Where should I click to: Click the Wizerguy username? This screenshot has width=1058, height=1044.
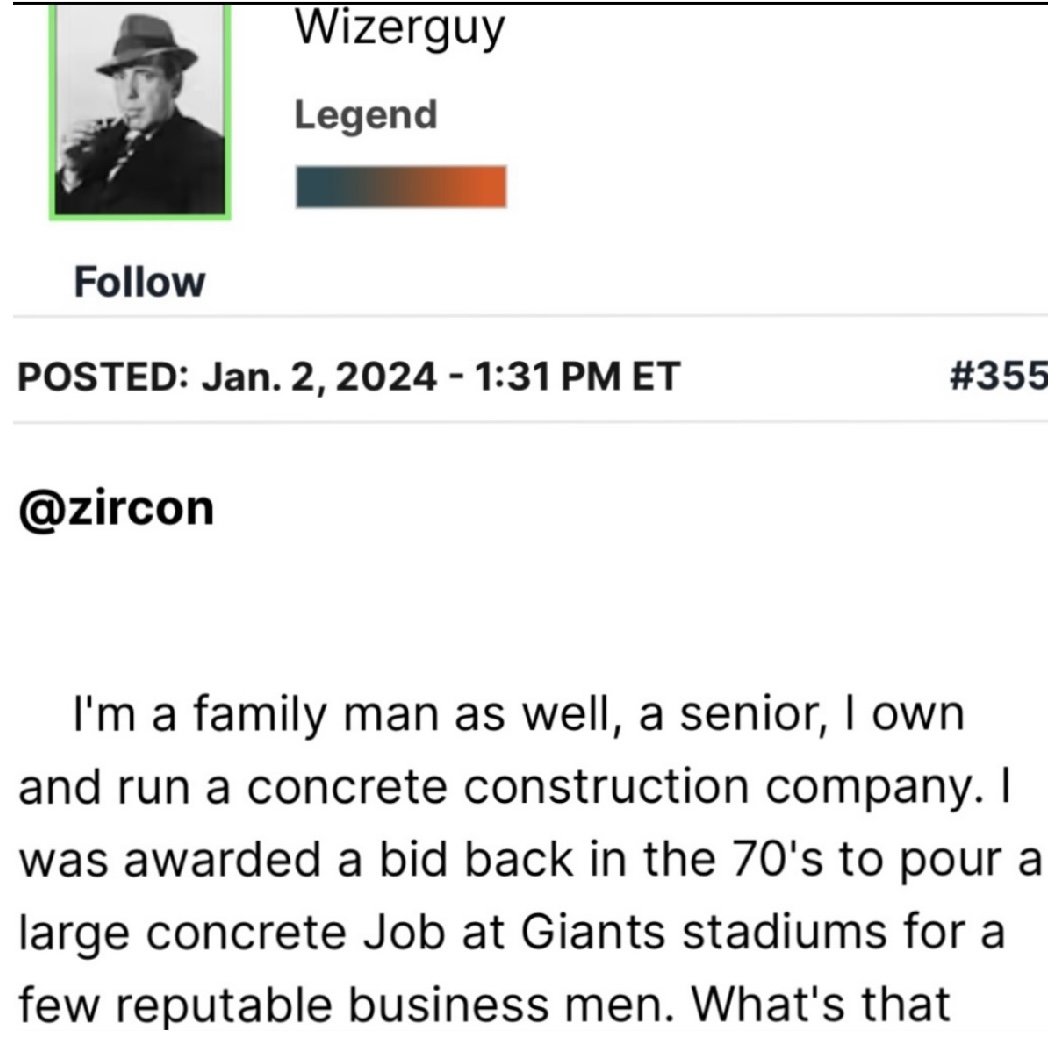click(x=399, y=31)
